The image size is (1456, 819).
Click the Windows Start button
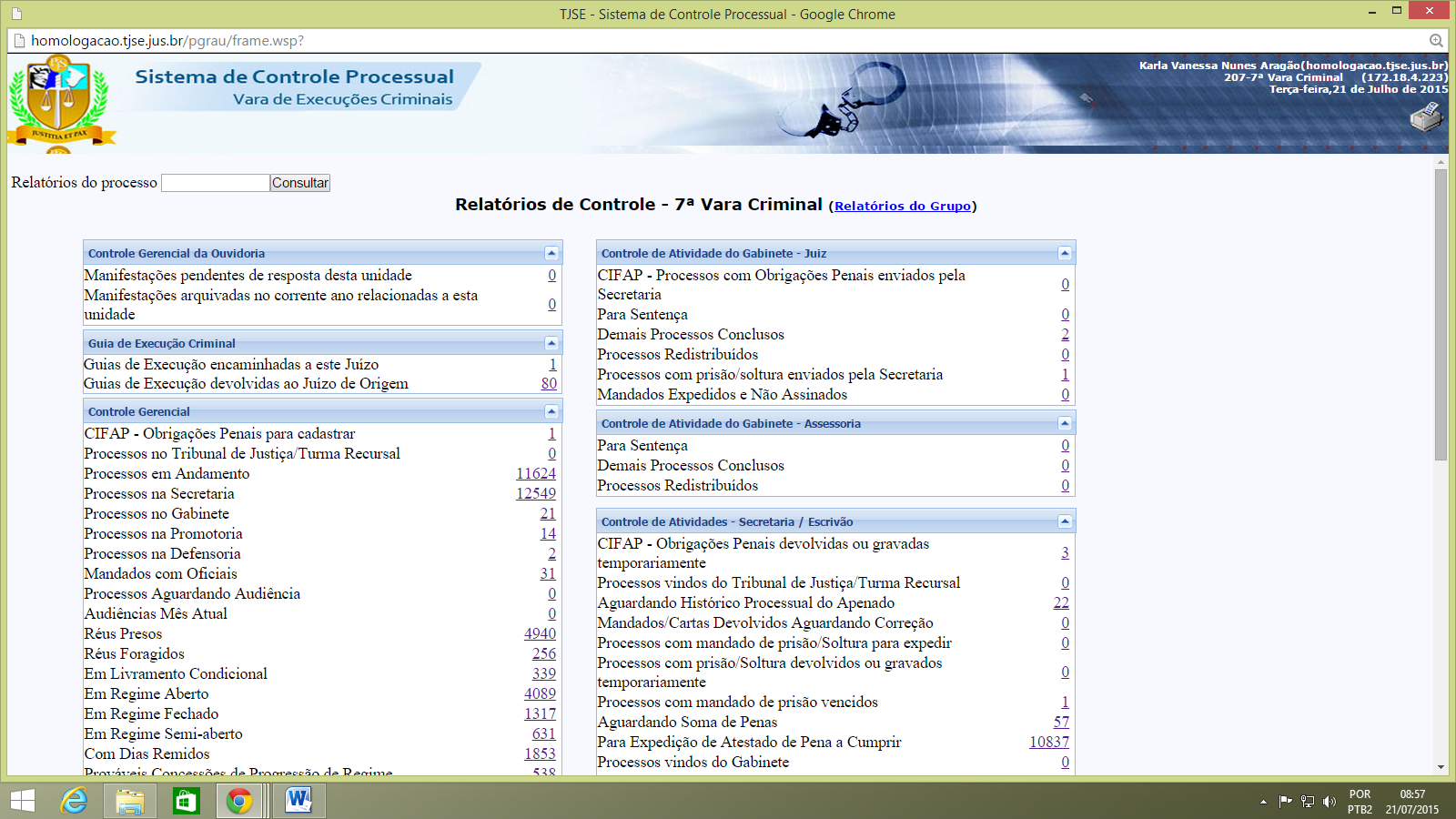[22, 801]
